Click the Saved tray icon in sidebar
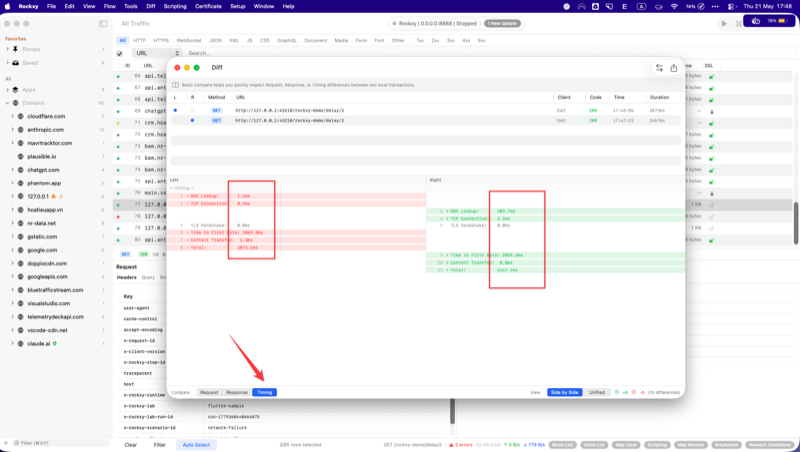Screen dimensions: 800x452 tap(15, 63)
